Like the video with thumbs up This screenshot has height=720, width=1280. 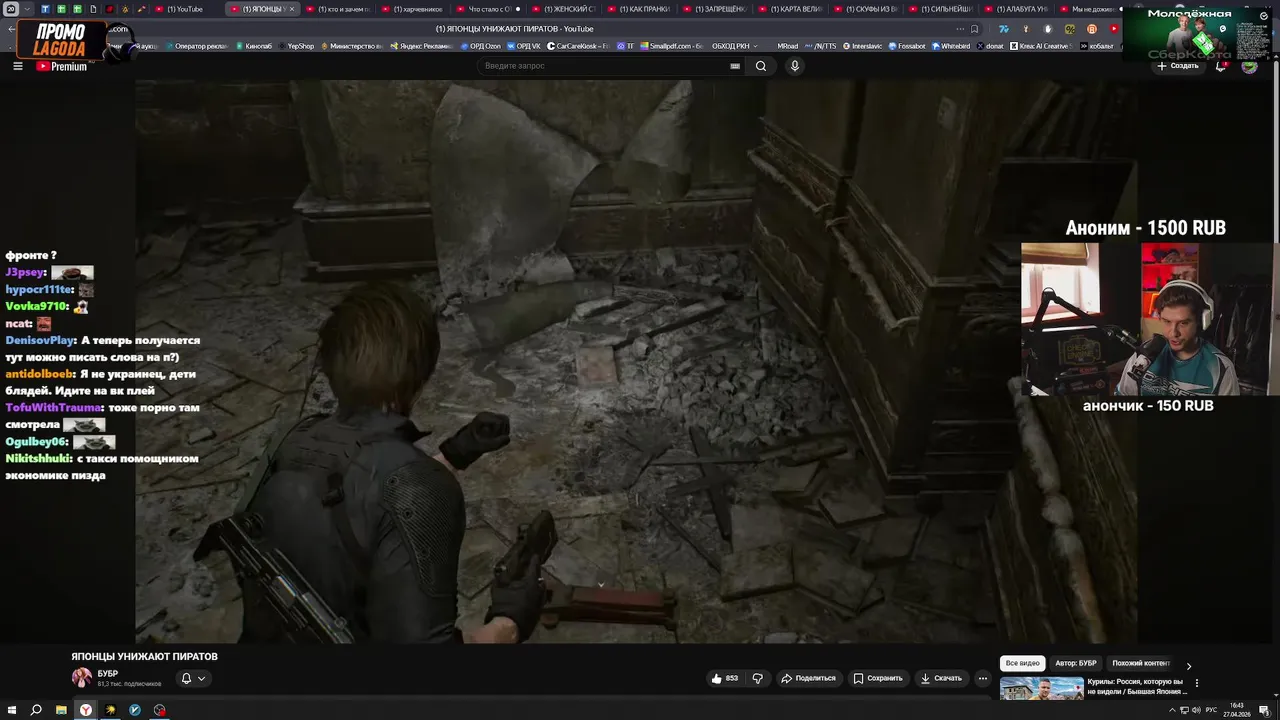(x=724, y=678)
